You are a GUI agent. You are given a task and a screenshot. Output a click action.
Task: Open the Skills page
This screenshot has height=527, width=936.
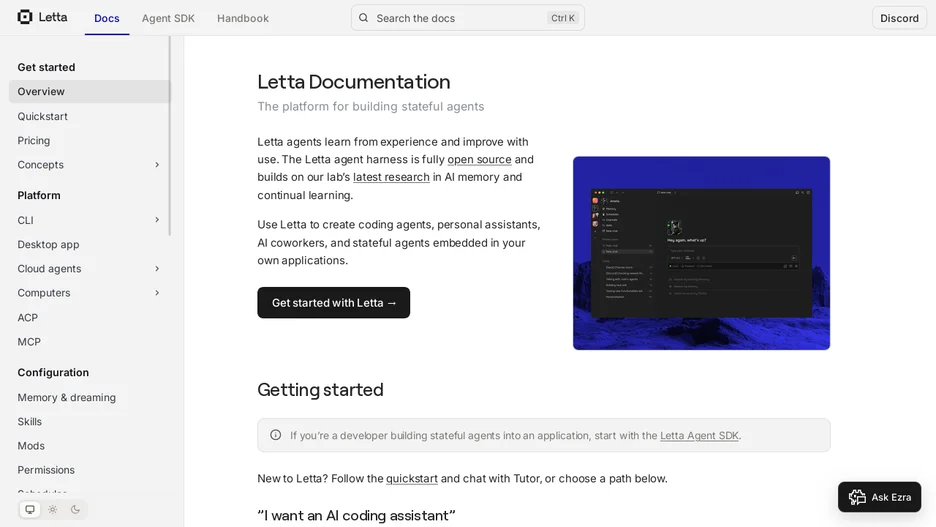pos(29,421)
